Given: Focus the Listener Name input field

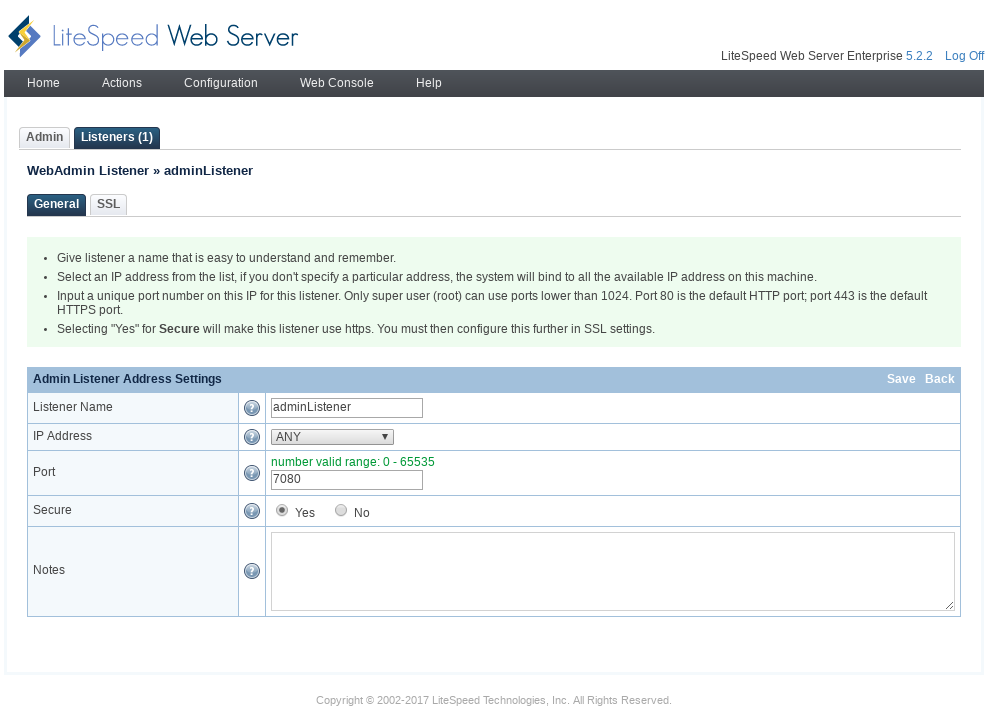Looking at the screenshot, I should pos(347,408).
